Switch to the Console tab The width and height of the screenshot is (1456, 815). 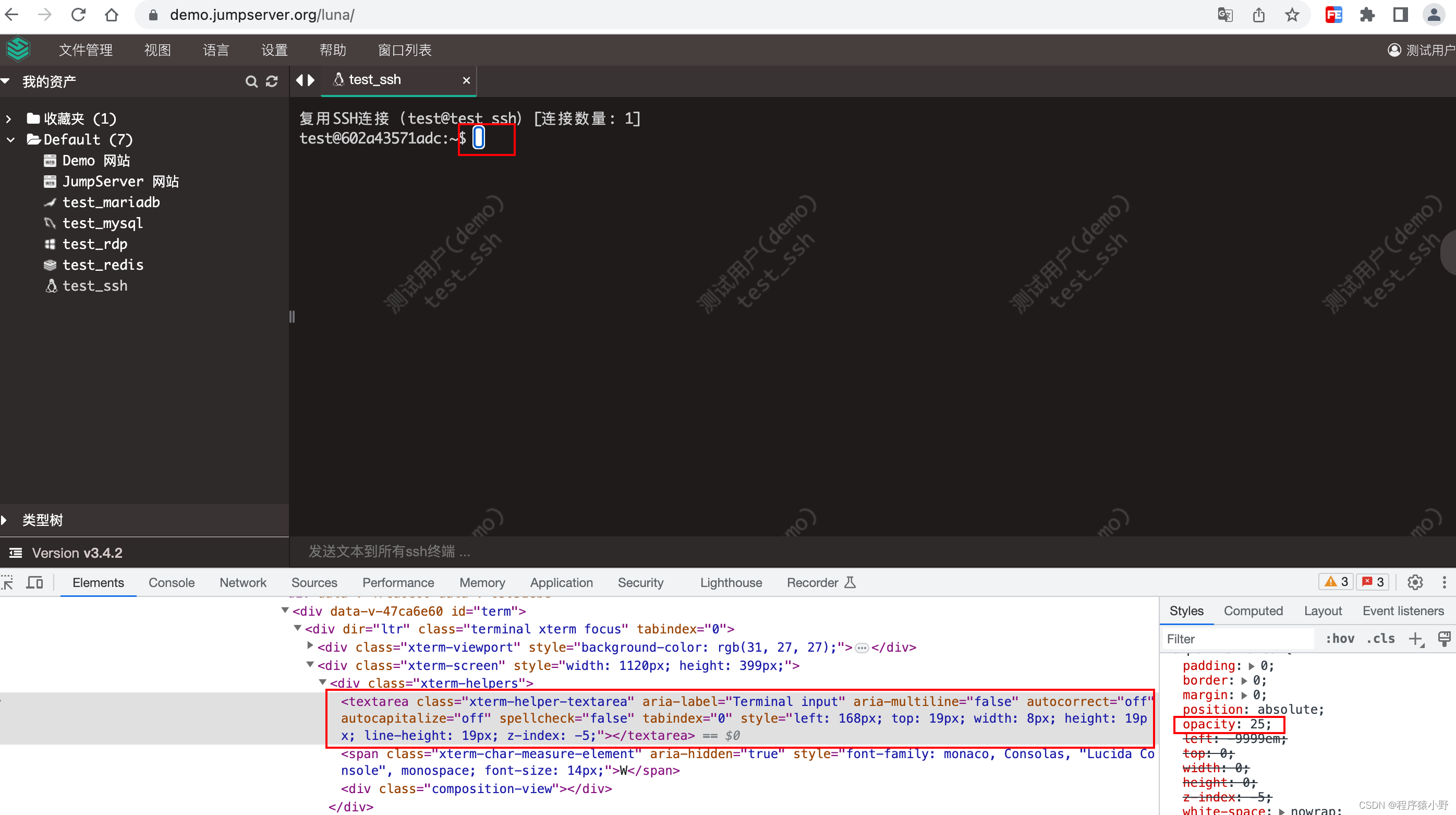(x=171, y=582)
